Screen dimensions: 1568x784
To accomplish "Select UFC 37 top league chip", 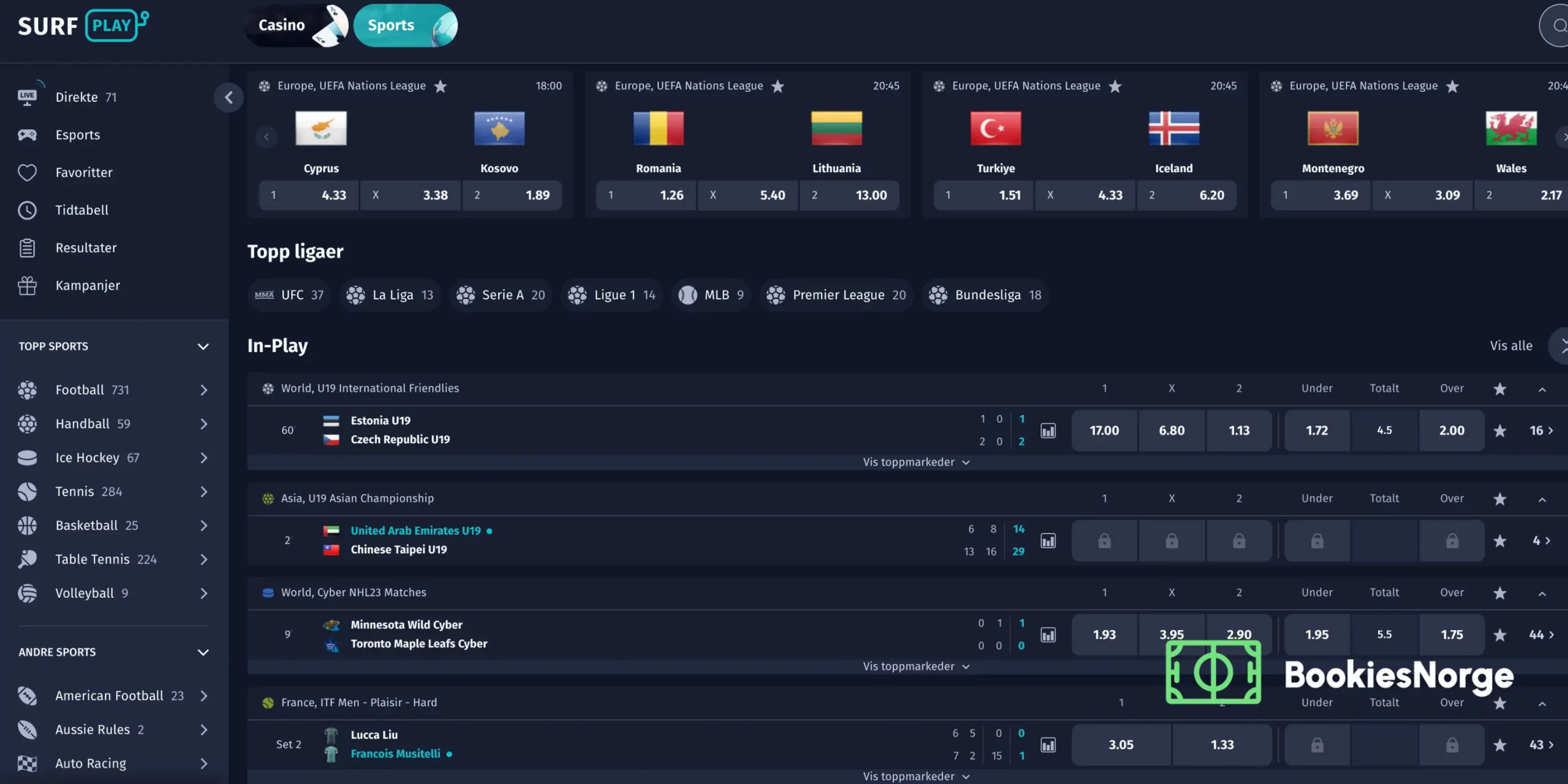I will [289, 295].
